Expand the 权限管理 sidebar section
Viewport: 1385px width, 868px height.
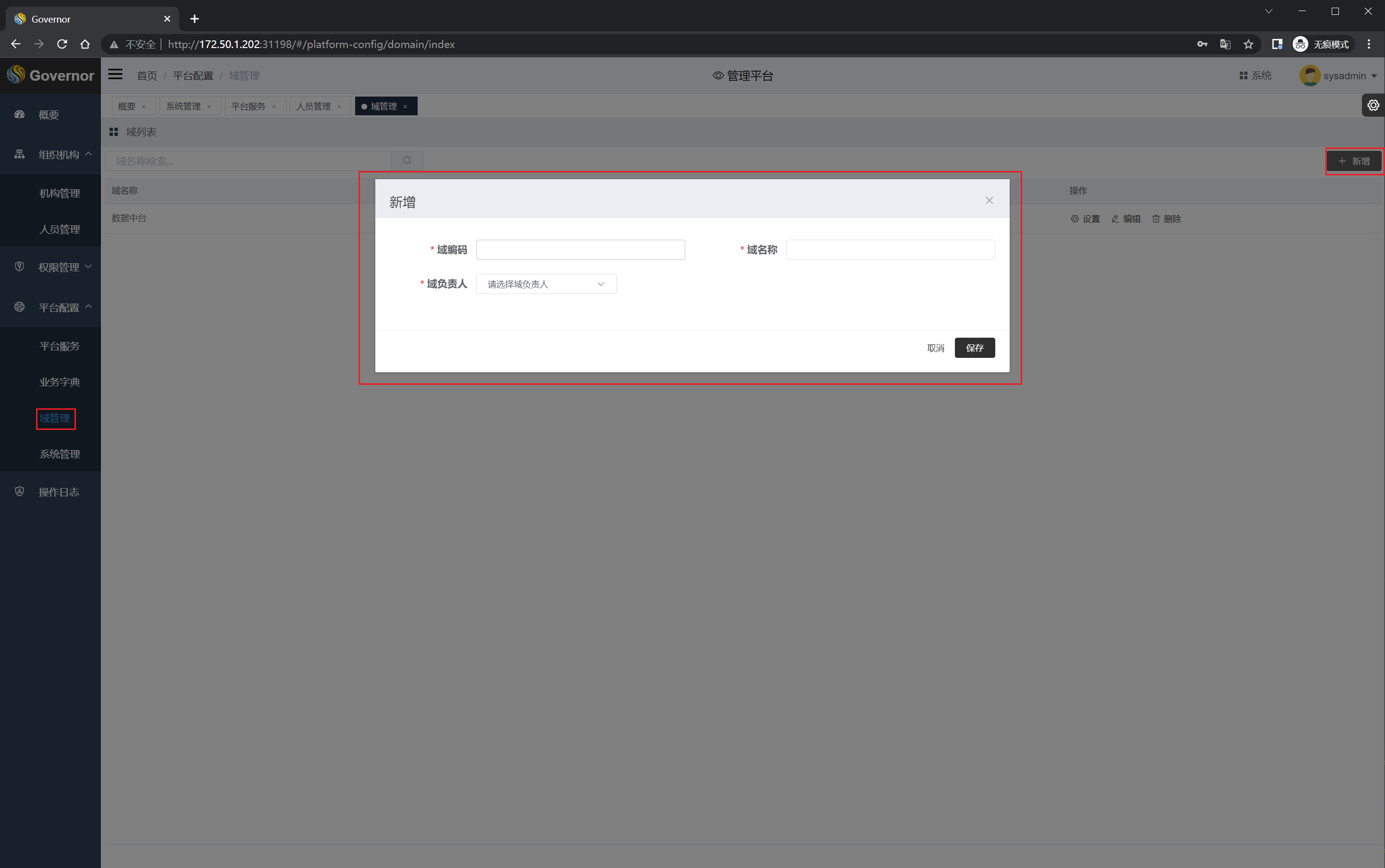(50, 267)
